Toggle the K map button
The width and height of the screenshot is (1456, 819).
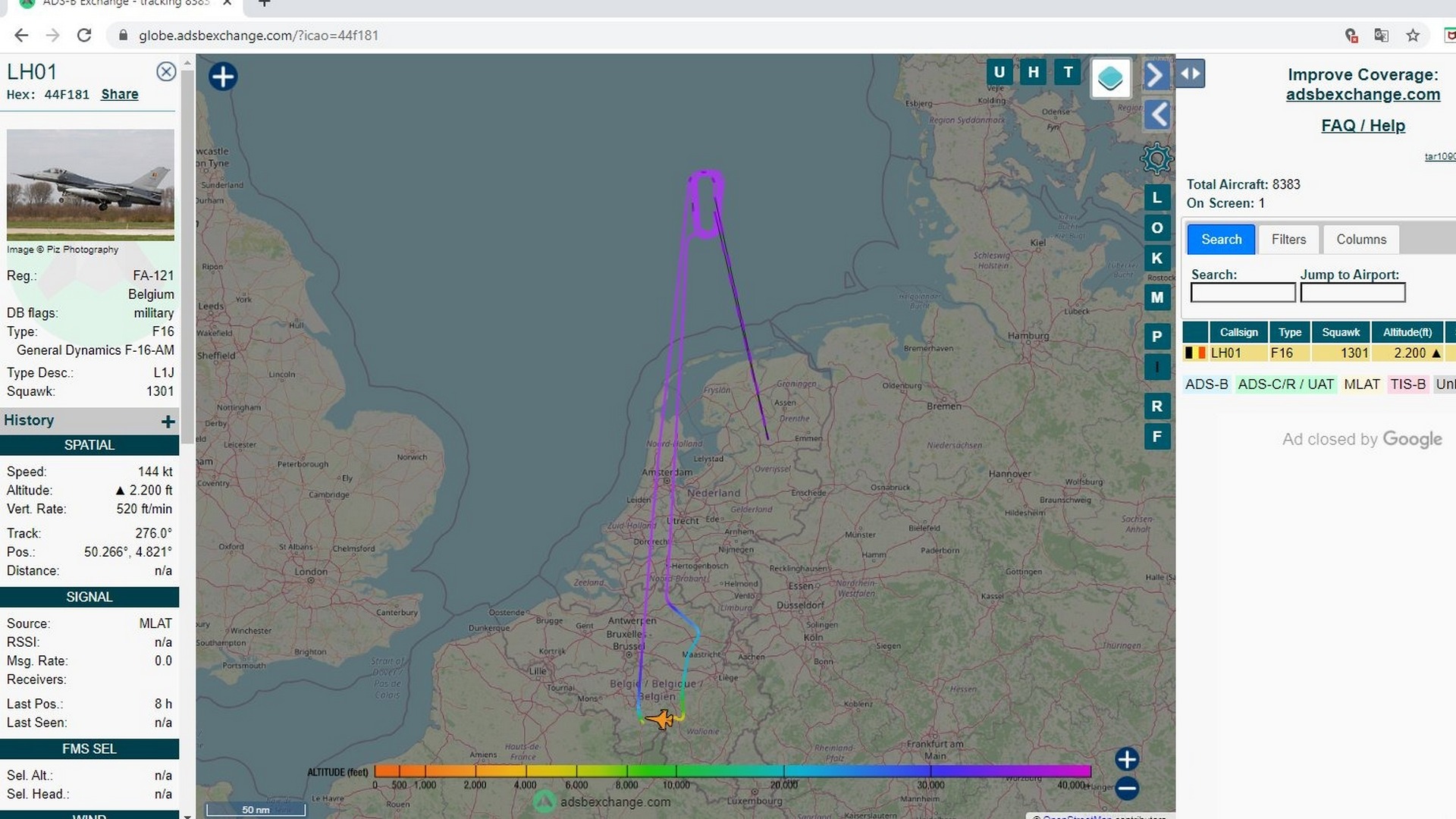tap(1156, 258)
